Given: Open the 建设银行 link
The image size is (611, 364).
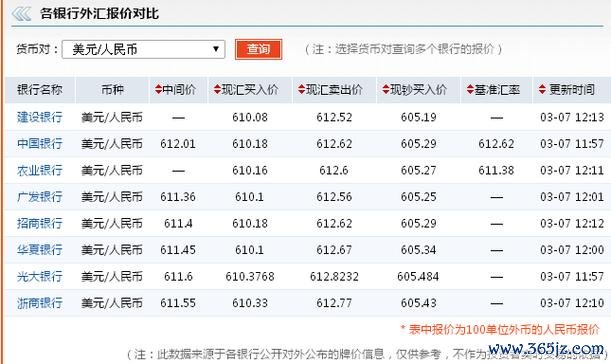Looking at the screenshot, I should 40,117.
